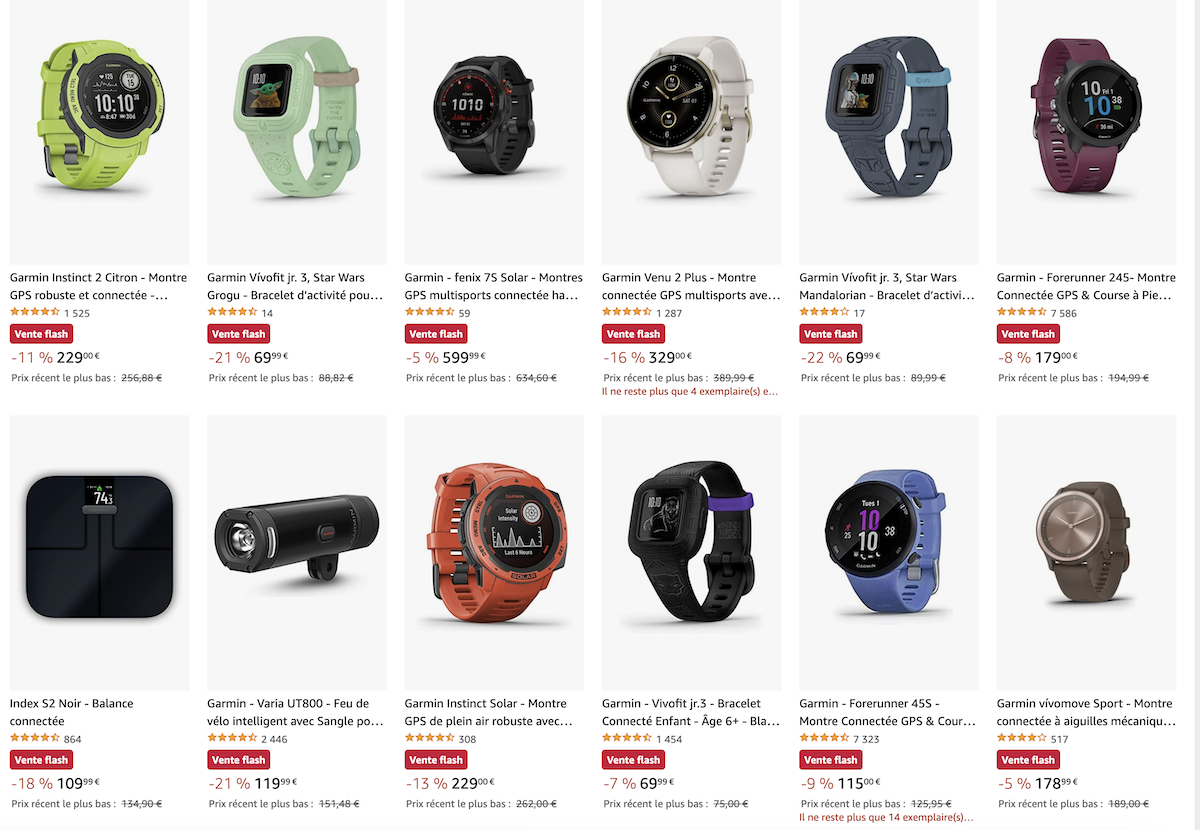Click the blue Forerunner 45S watch image
The width and height of the screenshot is (1200, 830).
point(889,552)
